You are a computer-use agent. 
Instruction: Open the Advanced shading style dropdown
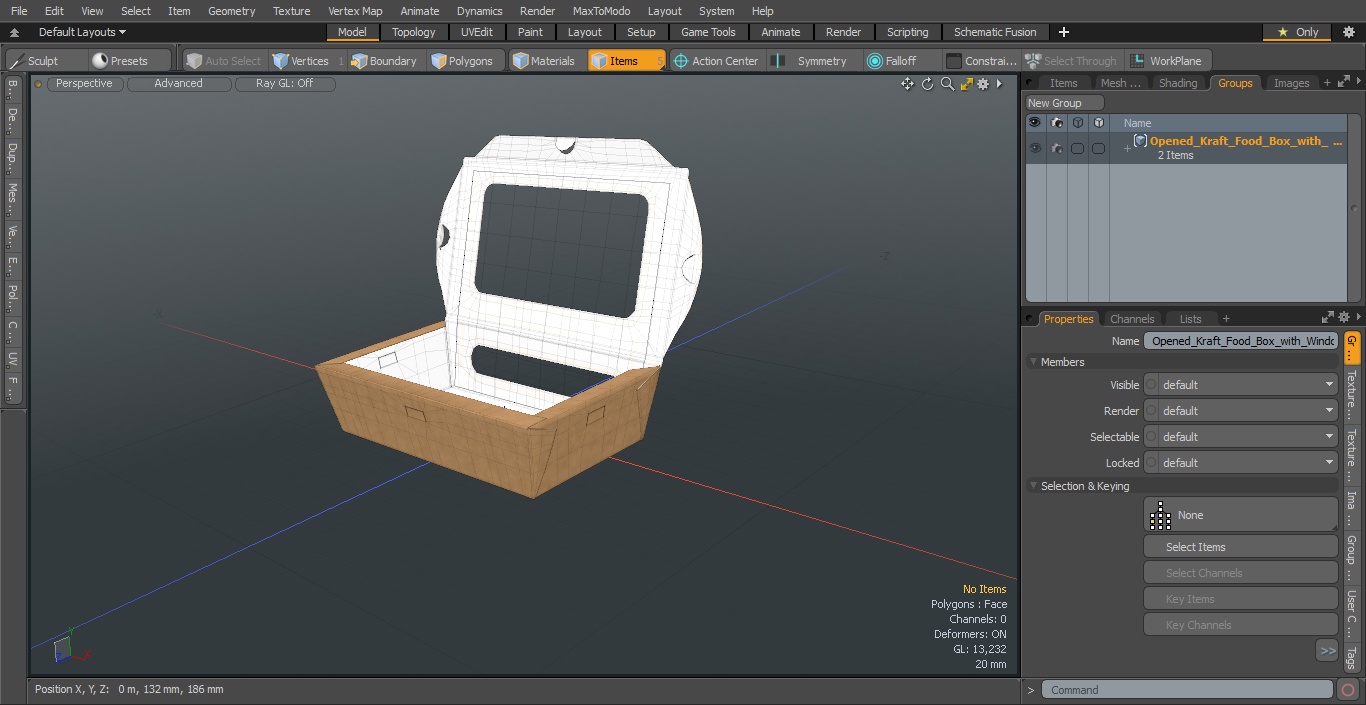[178, 84]
